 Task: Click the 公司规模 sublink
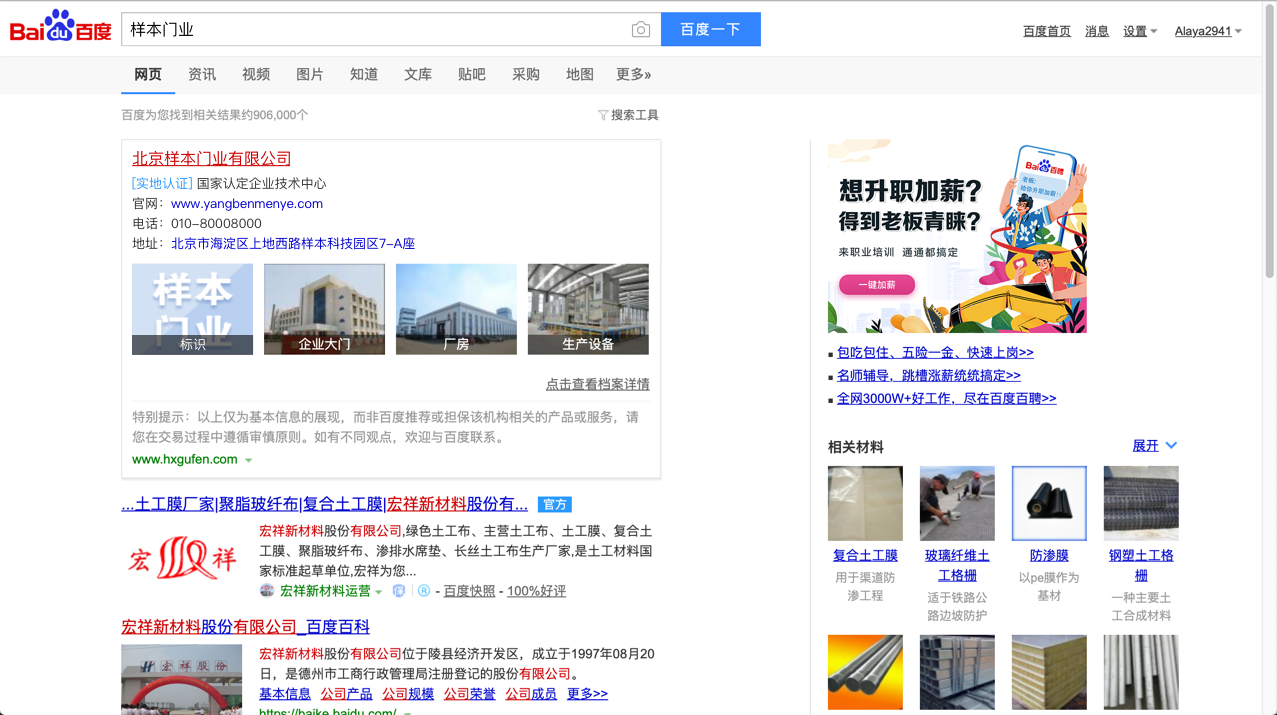[408, 694]
